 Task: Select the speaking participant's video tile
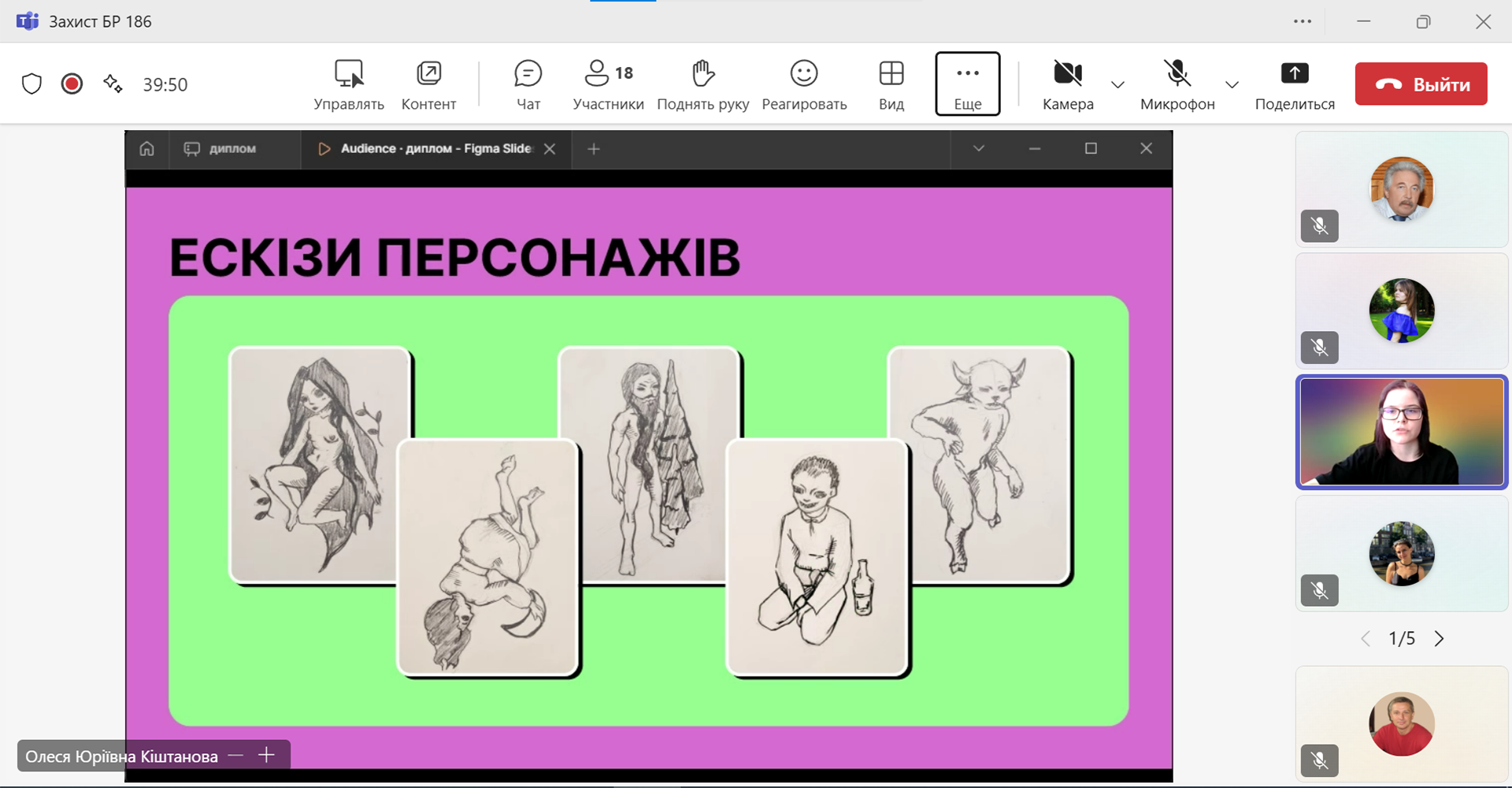[1401, 432]
